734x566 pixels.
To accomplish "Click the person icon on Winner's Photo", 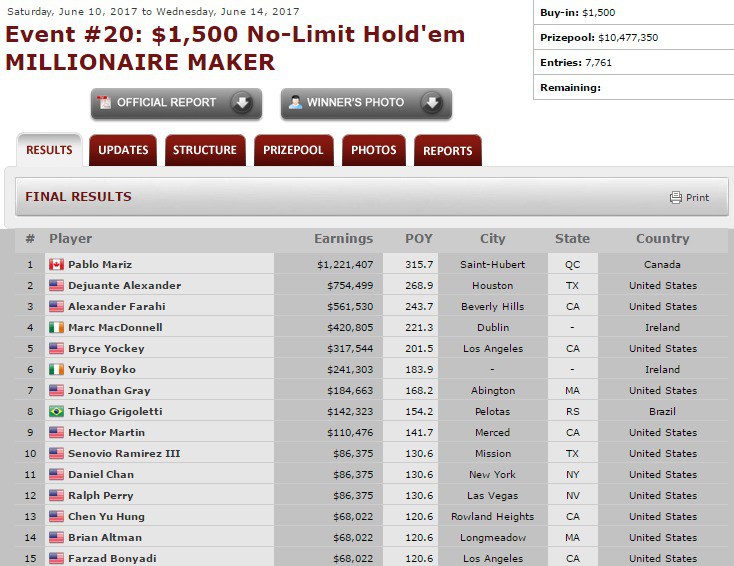I will 295,103.
